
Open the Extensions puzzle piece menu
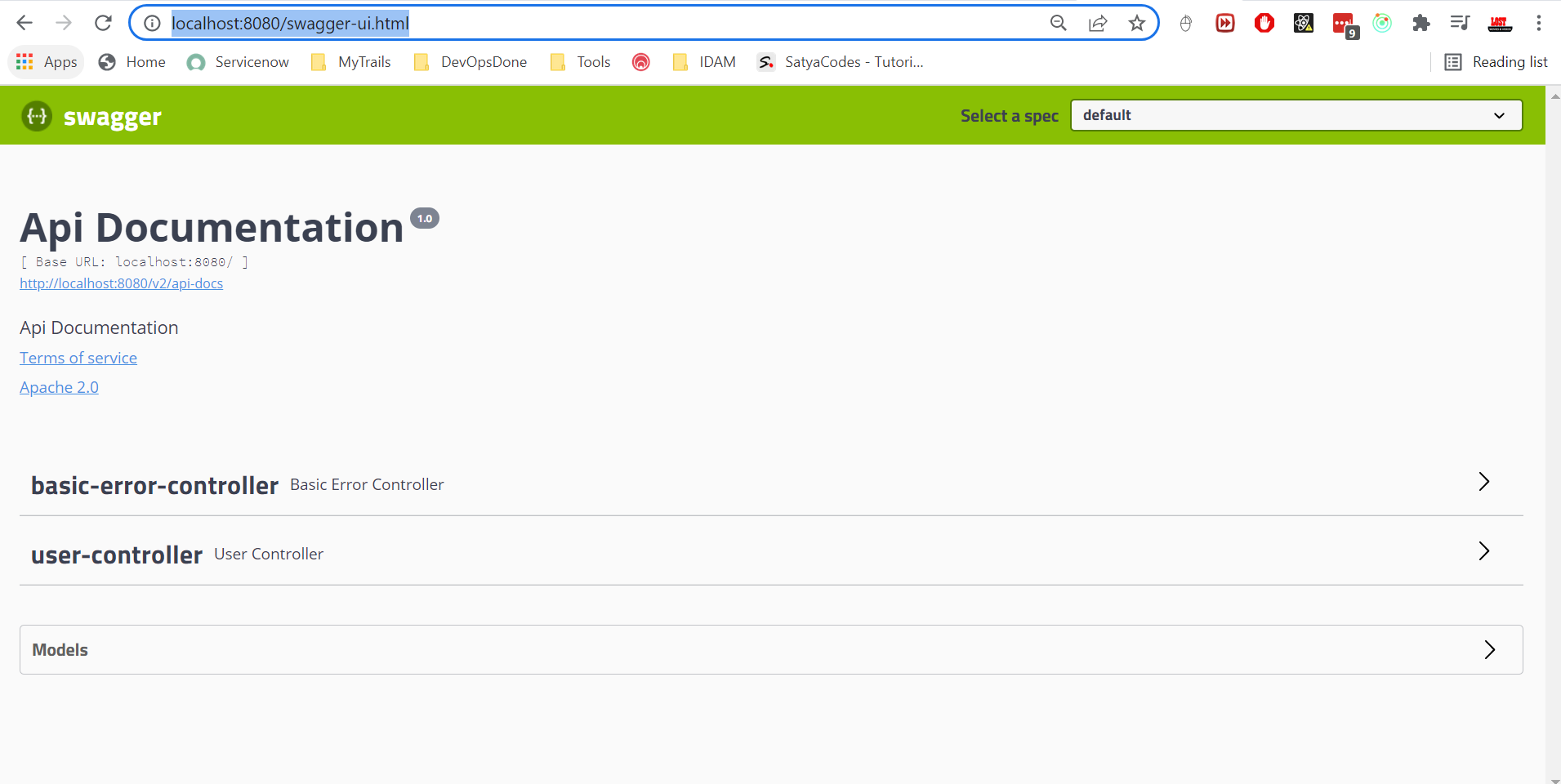click(x=1421, y=23)
